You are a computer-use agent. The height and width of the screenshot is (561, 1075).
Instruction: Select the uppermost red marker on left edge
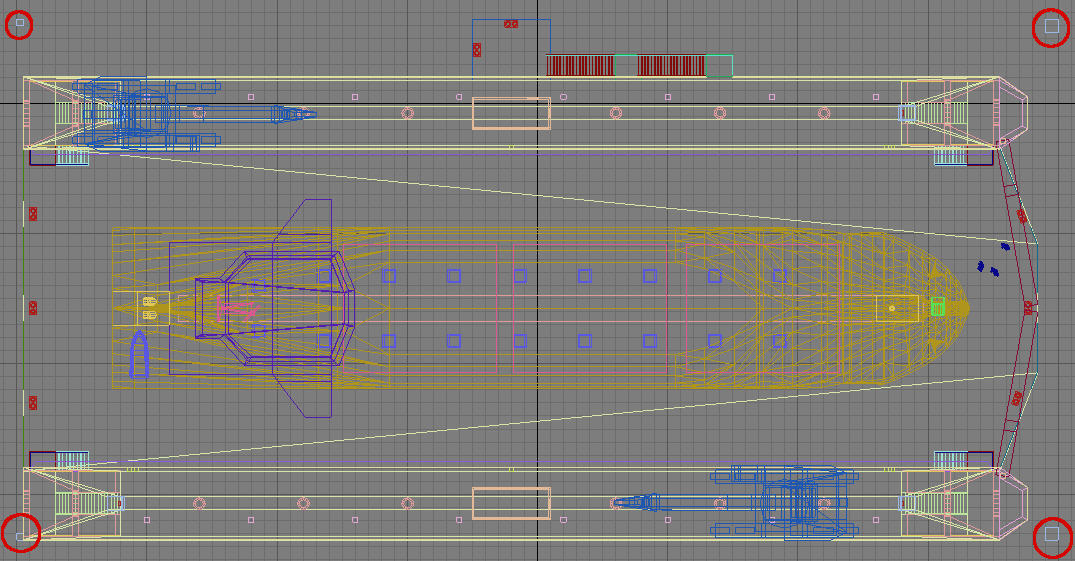33,213
